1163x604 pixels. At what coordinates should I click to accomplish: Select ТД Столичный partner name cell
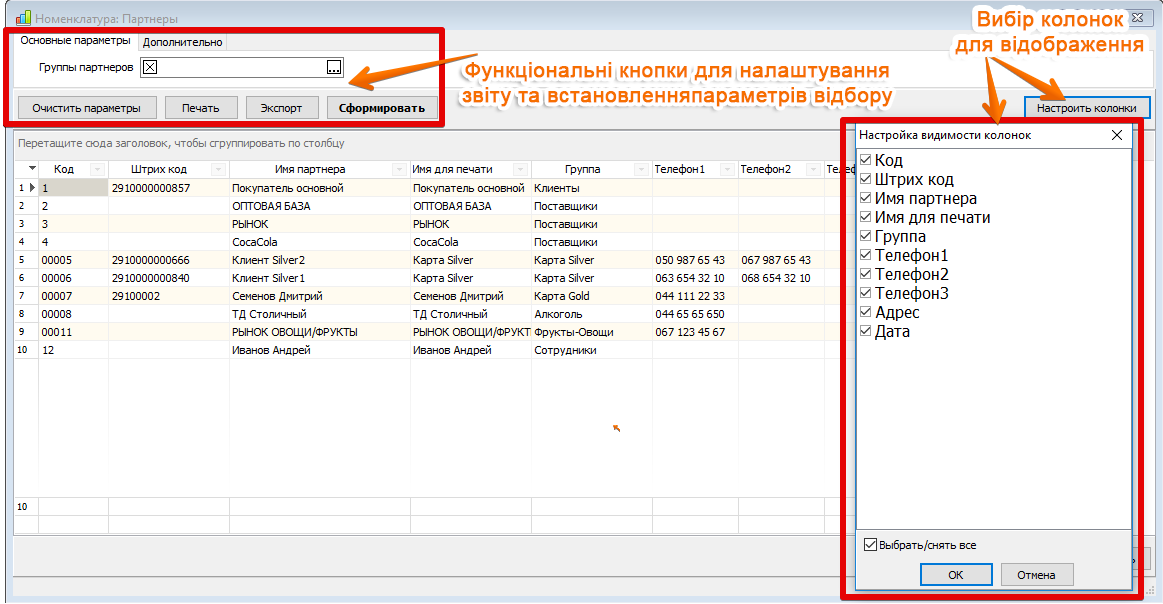click(x=320, y=314)
